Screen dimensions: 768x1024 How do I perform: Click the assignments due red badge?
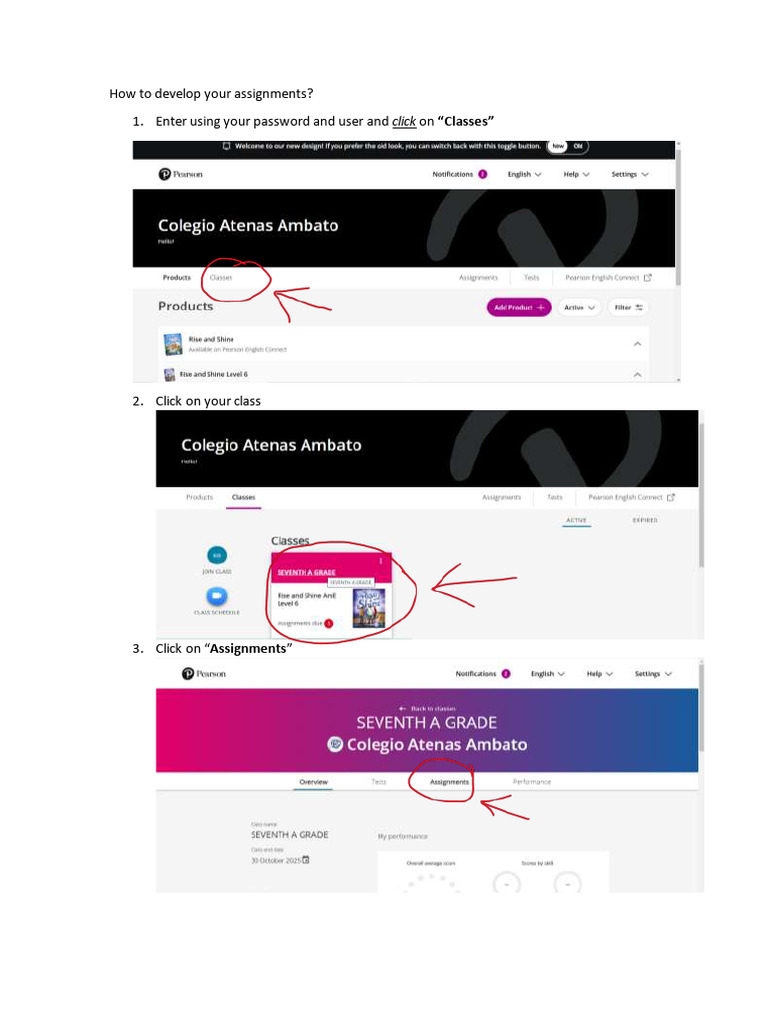[x=328, y=624]
